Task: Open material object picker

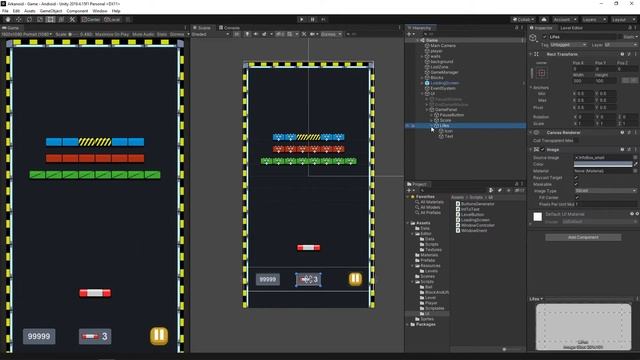Action: (x=635, y=171)
